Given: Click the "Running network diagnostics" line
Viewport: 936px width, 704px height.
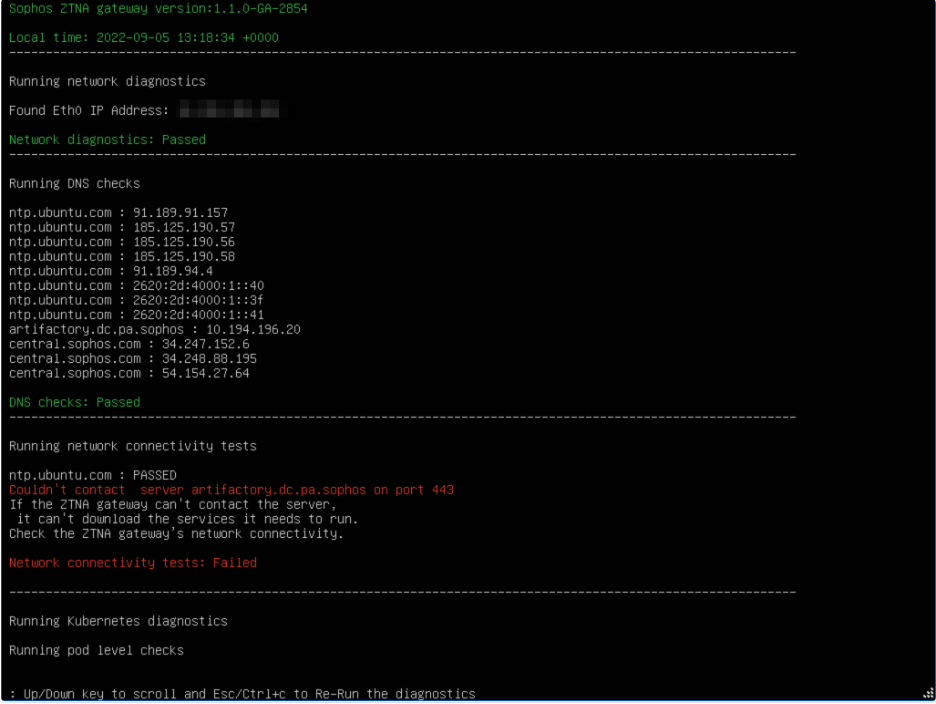Looking at the screenshot, I should [107, 81].
